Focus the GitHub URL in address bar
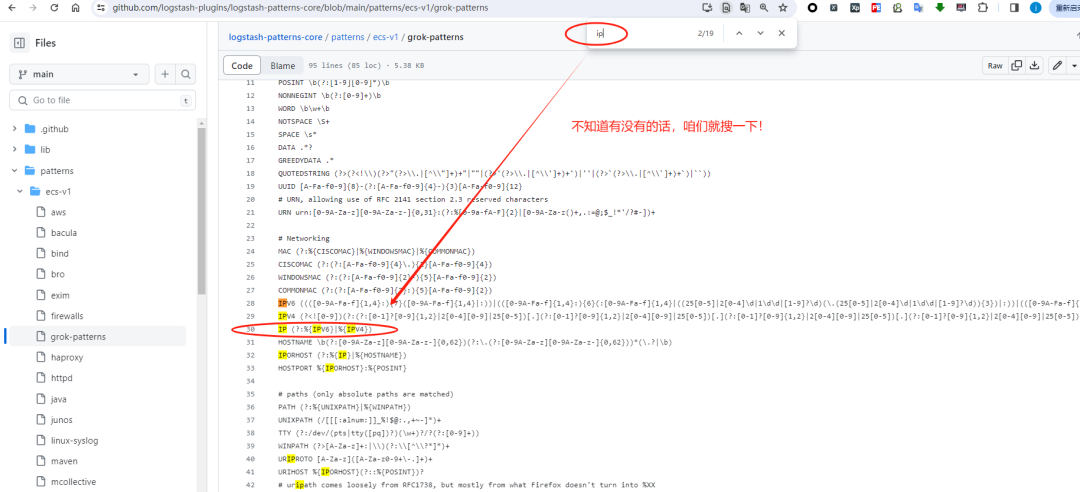This screenshot has width=1080, height=492. (x=300, y=8)
